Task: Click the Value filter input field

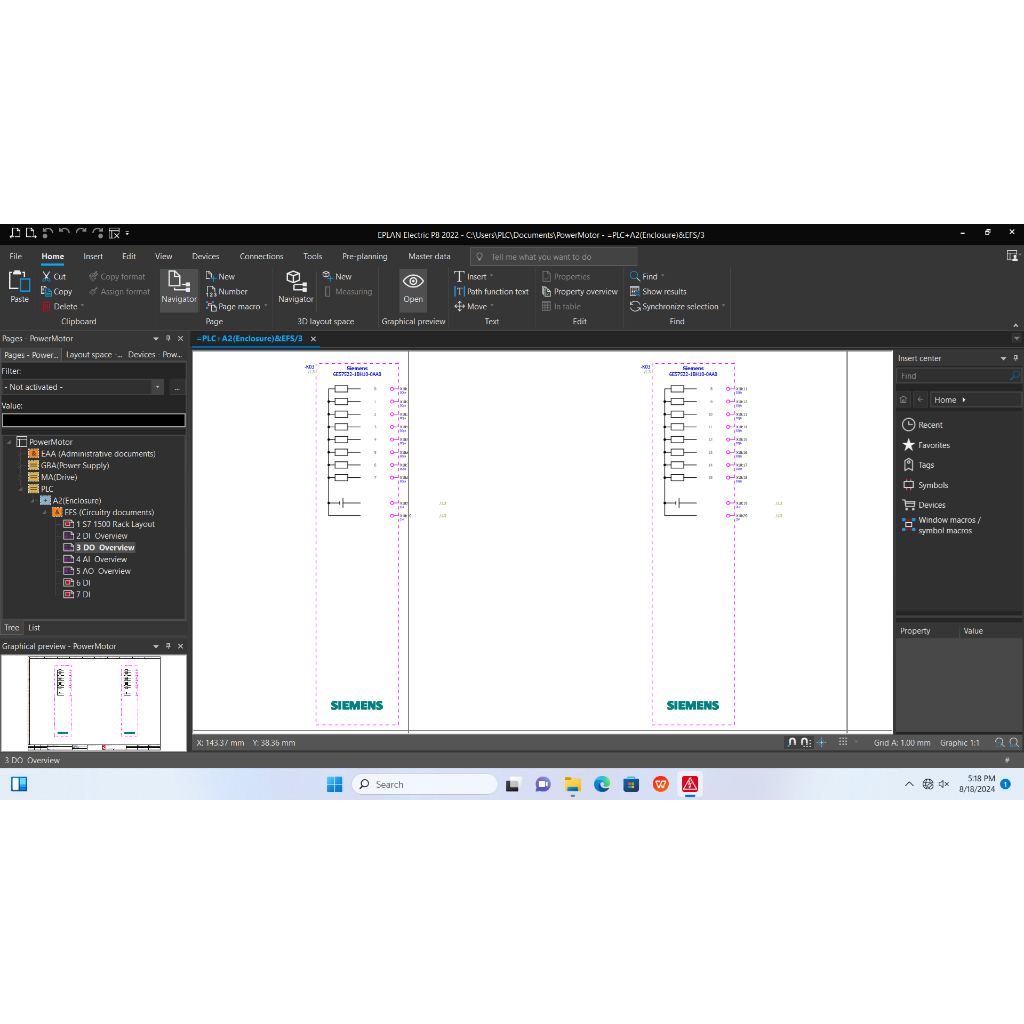Action: click(93, 420)
